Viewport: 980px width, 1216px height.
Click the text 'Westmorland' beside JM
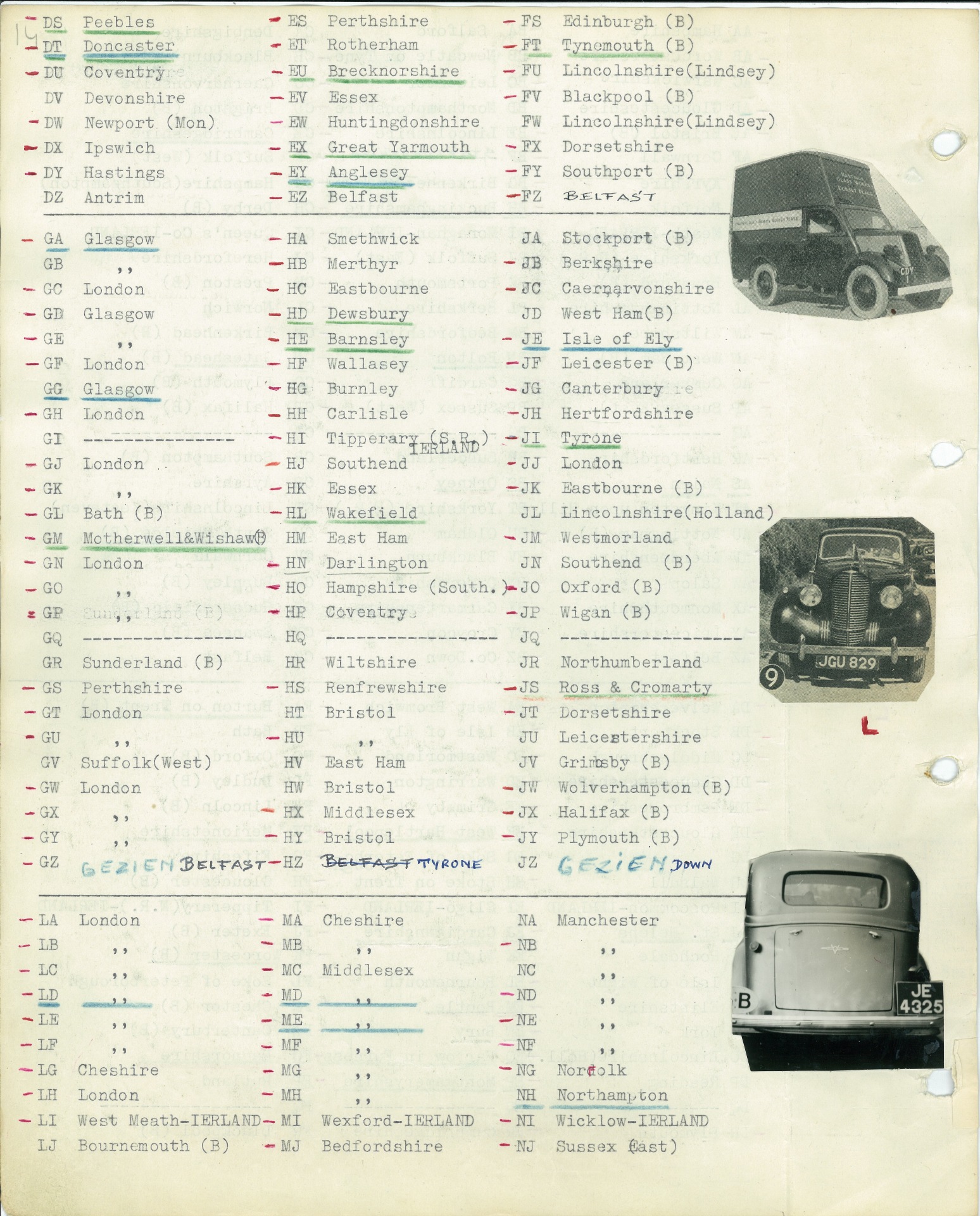[616, 538]
